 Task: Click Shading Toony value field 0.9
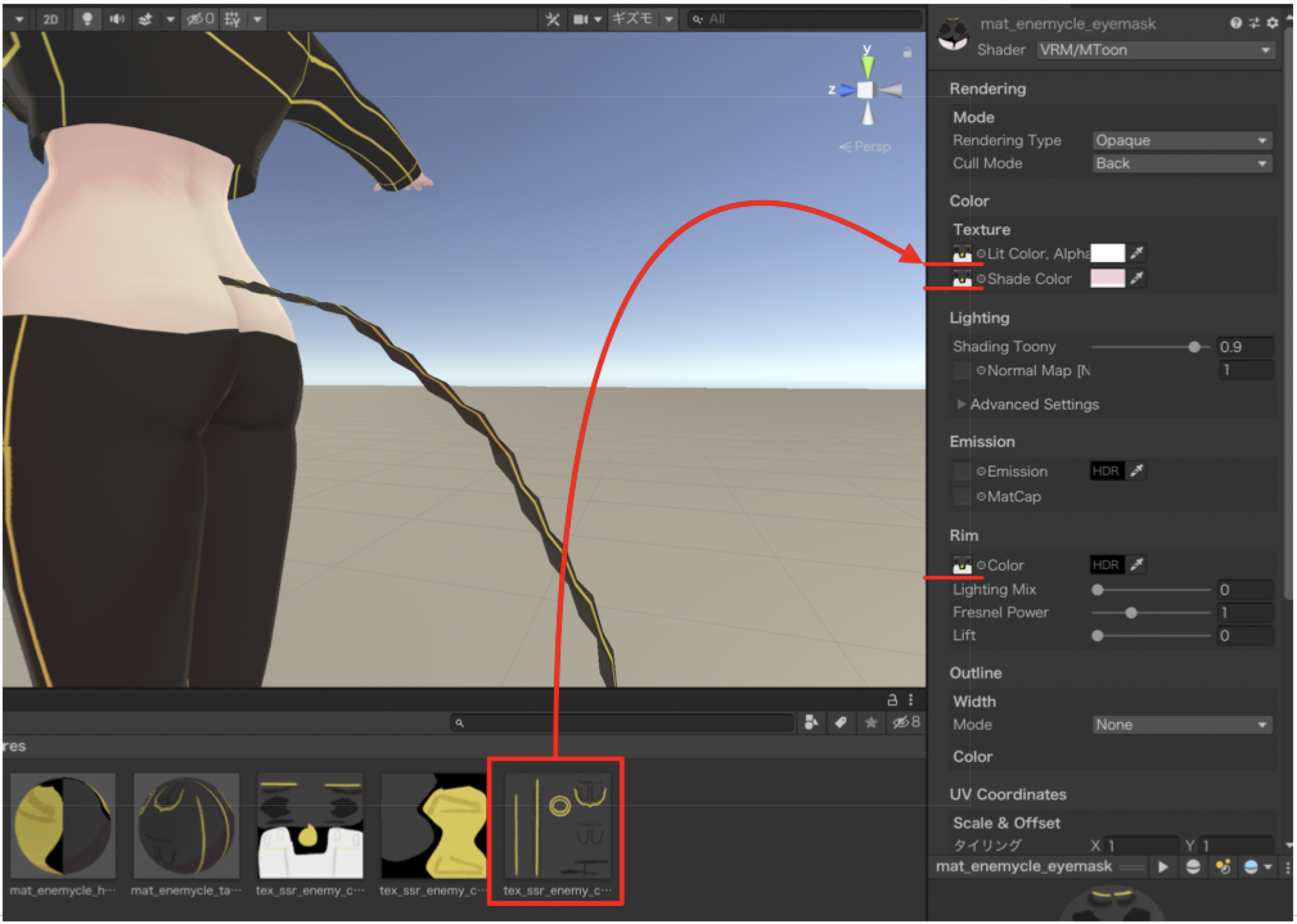[x=1246, y=347]
